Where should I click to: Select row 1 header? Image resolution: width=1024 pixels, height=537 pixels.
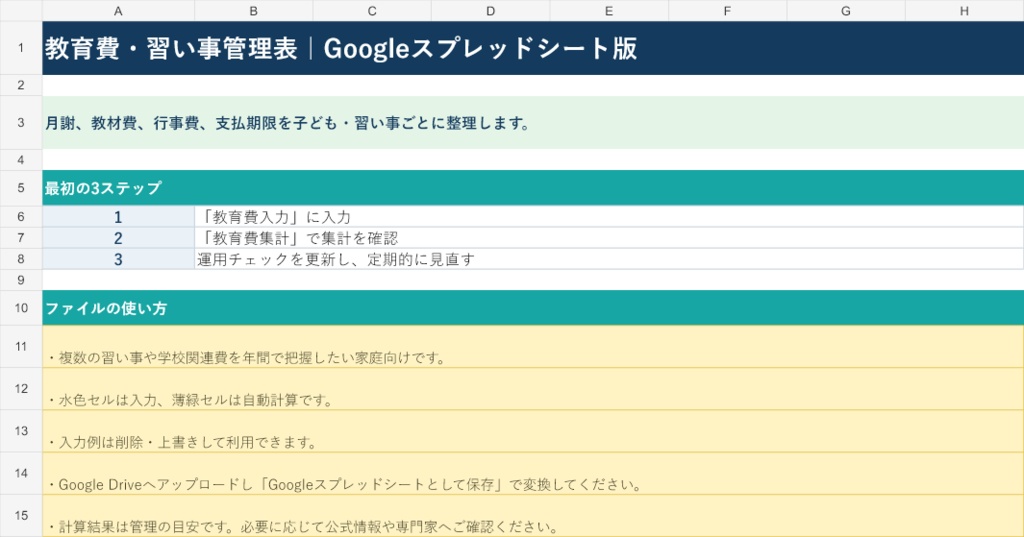click(21, 48)
